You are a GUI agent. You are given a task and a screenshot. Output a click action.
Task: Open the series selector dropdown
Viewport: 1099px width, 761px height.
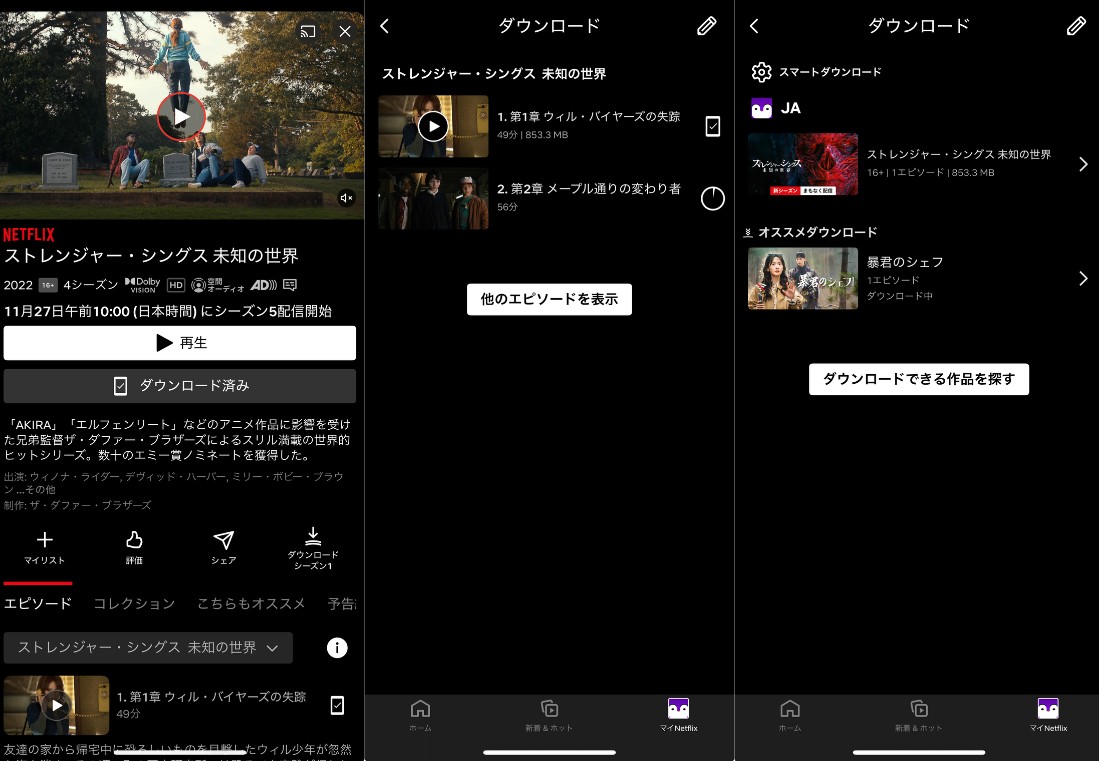(148, 648)
